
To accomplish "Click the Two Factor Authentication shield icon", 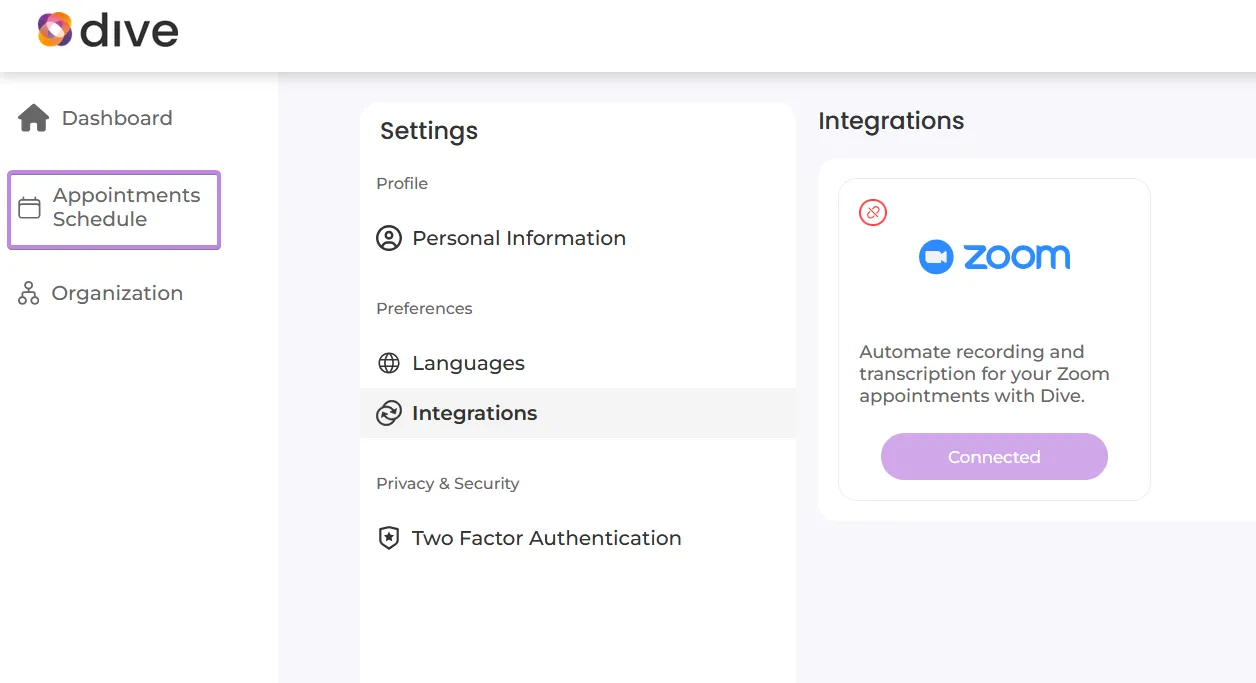I will click(389, 538).
